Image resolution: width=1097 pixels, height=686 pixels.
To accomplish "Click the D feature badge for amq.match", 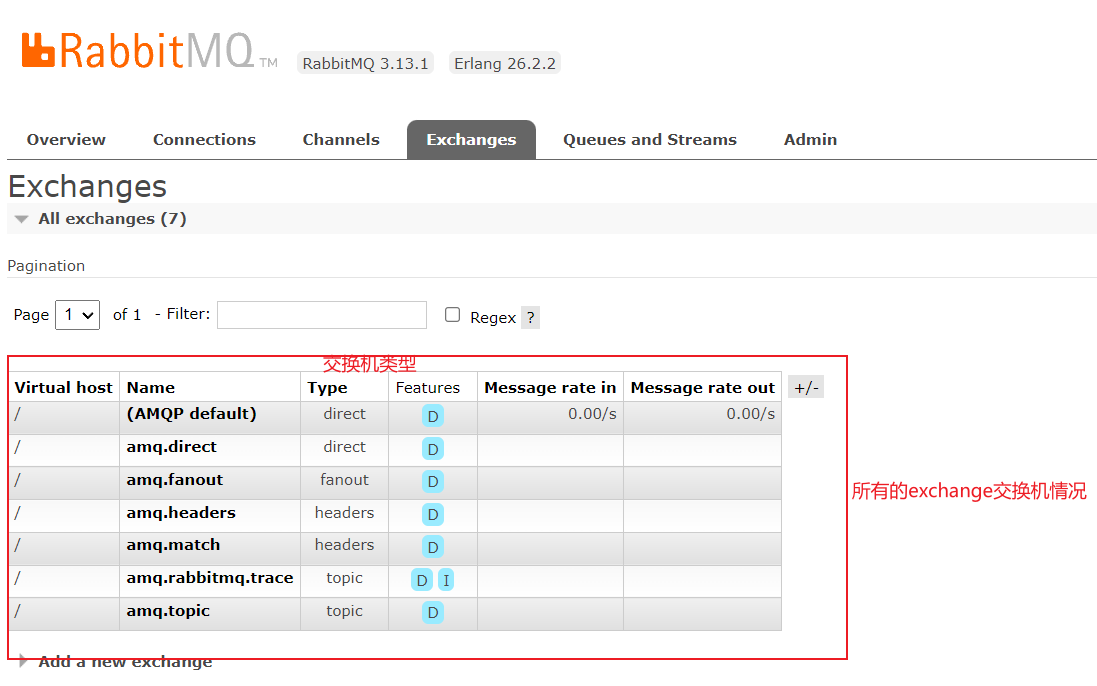I will tap(433, 547).
